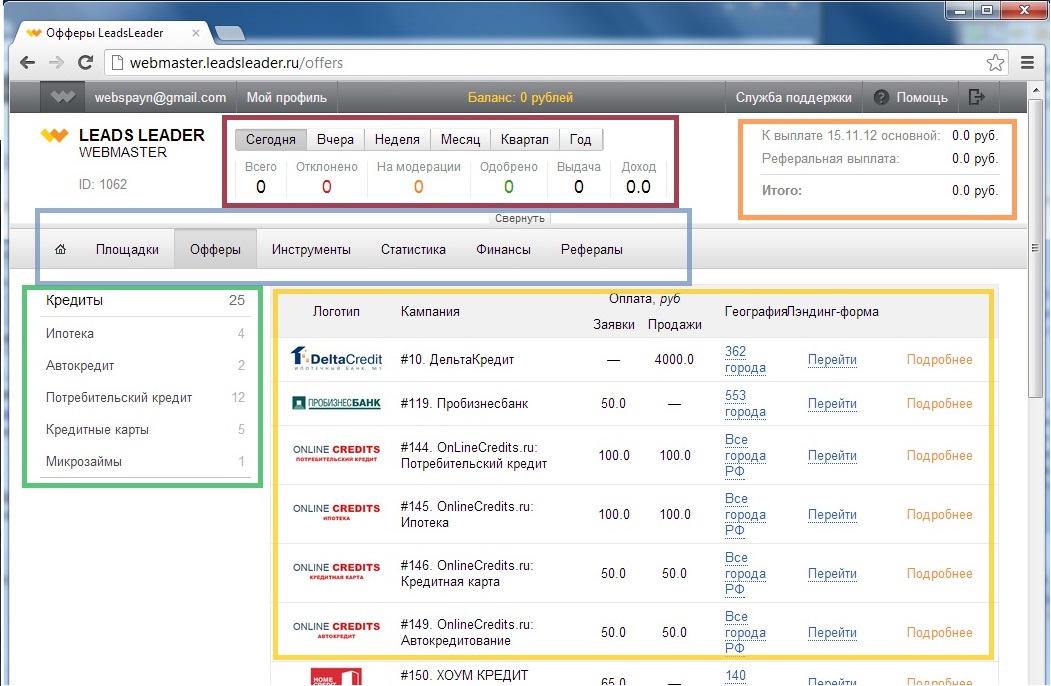The image size is (1051, 686).
Task: Select the Год period tab
Action: 580,139
